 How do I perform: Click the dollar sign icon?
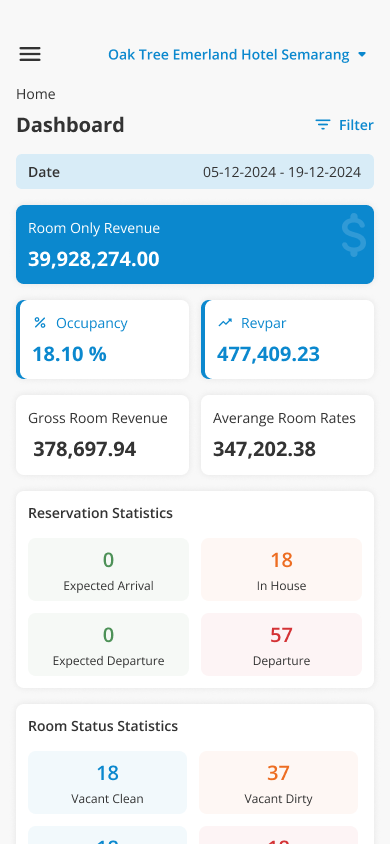[353, 235]
